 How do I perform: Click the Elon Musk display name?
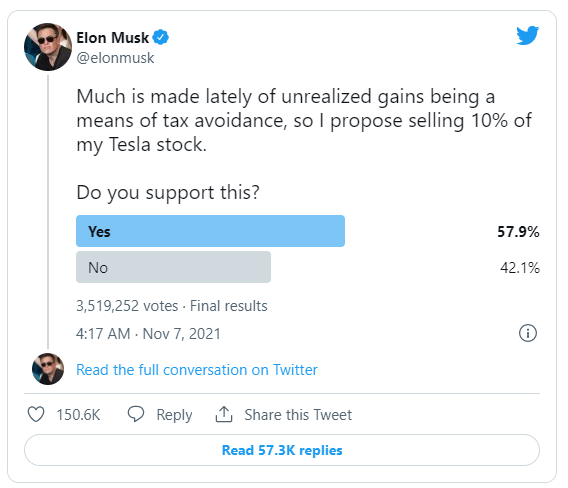coord(113,38)
